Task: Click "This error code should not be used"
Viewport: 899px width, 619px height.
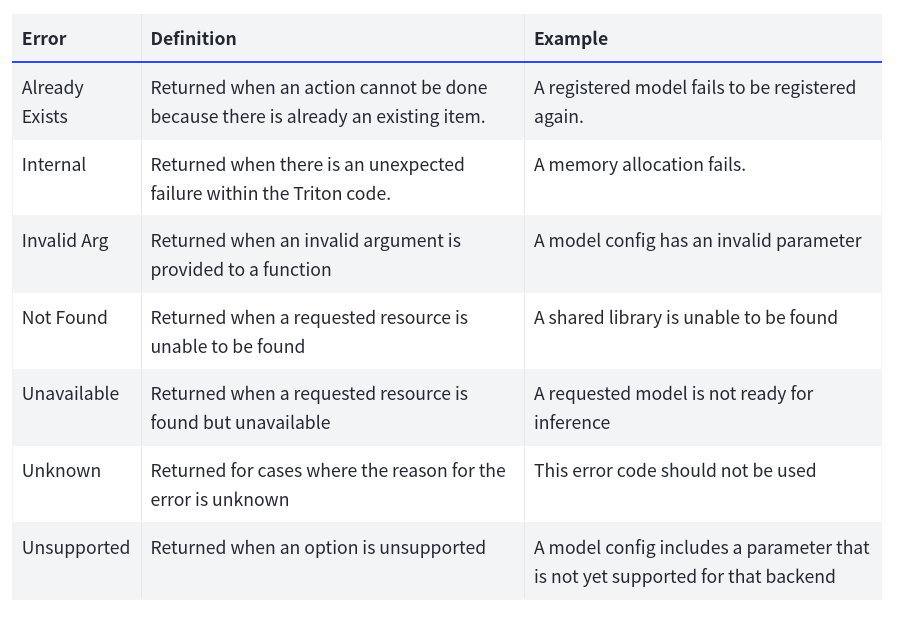Action: 674,471
